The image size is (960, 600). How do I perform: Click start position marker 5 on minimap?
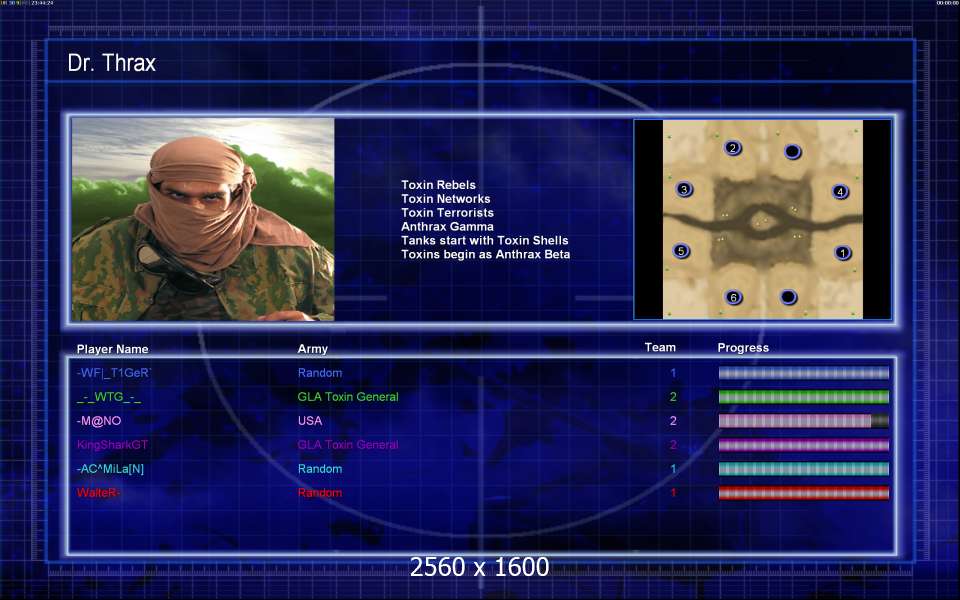681,250
